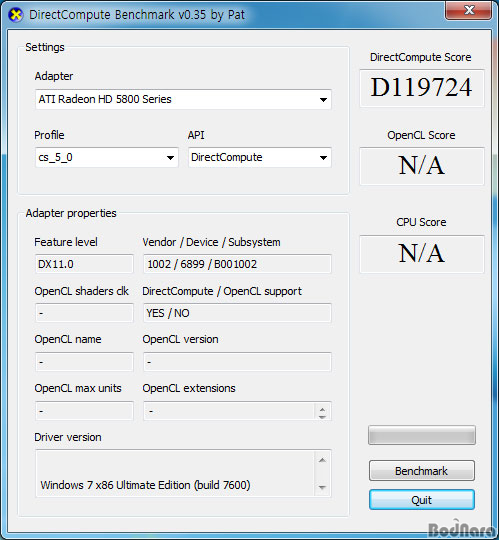Image resolution: width=499 pixels, height=540 pixels.
Task: Click down spinner of OpenCL extensions field
Action: pyautogui.click(x=322, y=416)
